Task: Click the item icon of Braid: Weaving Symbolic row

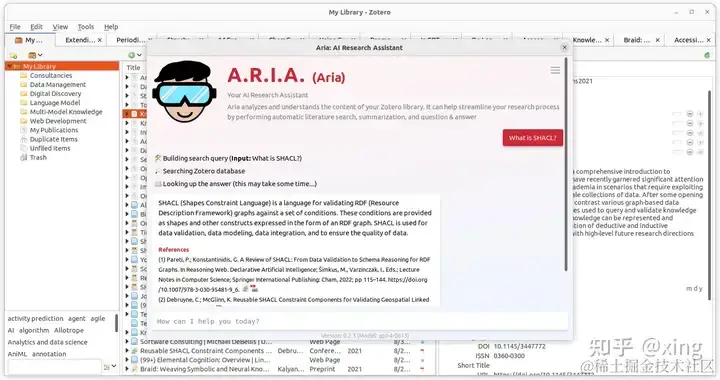Action: tap(134, 369)
